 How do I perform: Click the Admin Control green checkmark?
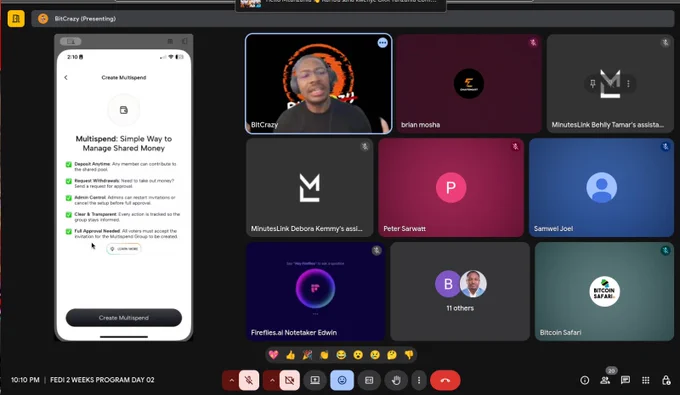click(x=69, y=198)
